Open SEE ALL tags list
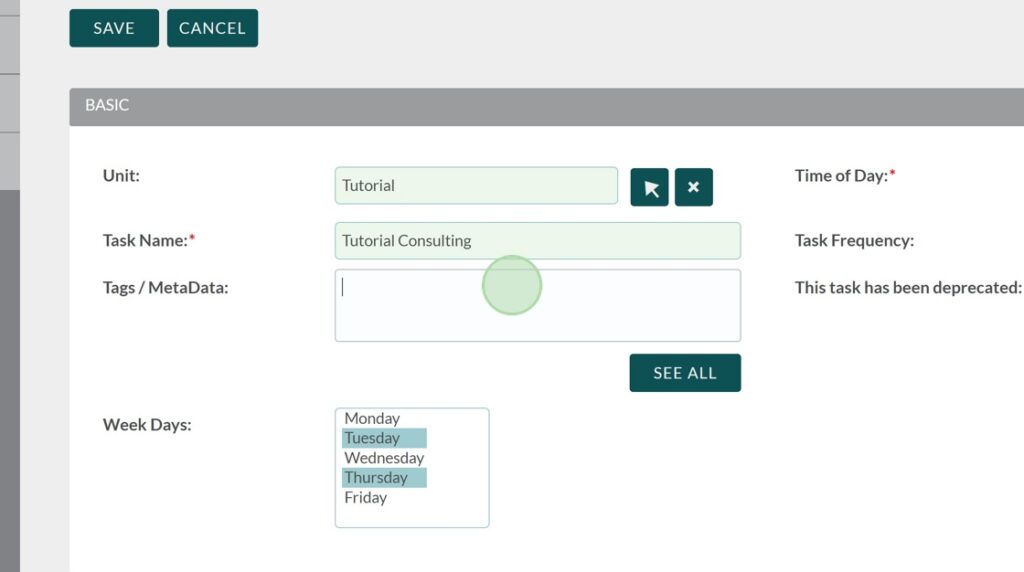 (685, 373)
